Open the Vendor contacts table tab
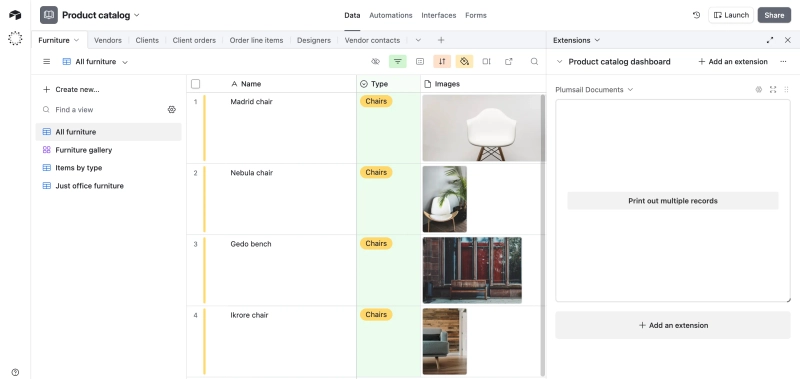 pyautogui.click(x=372, y=40)
